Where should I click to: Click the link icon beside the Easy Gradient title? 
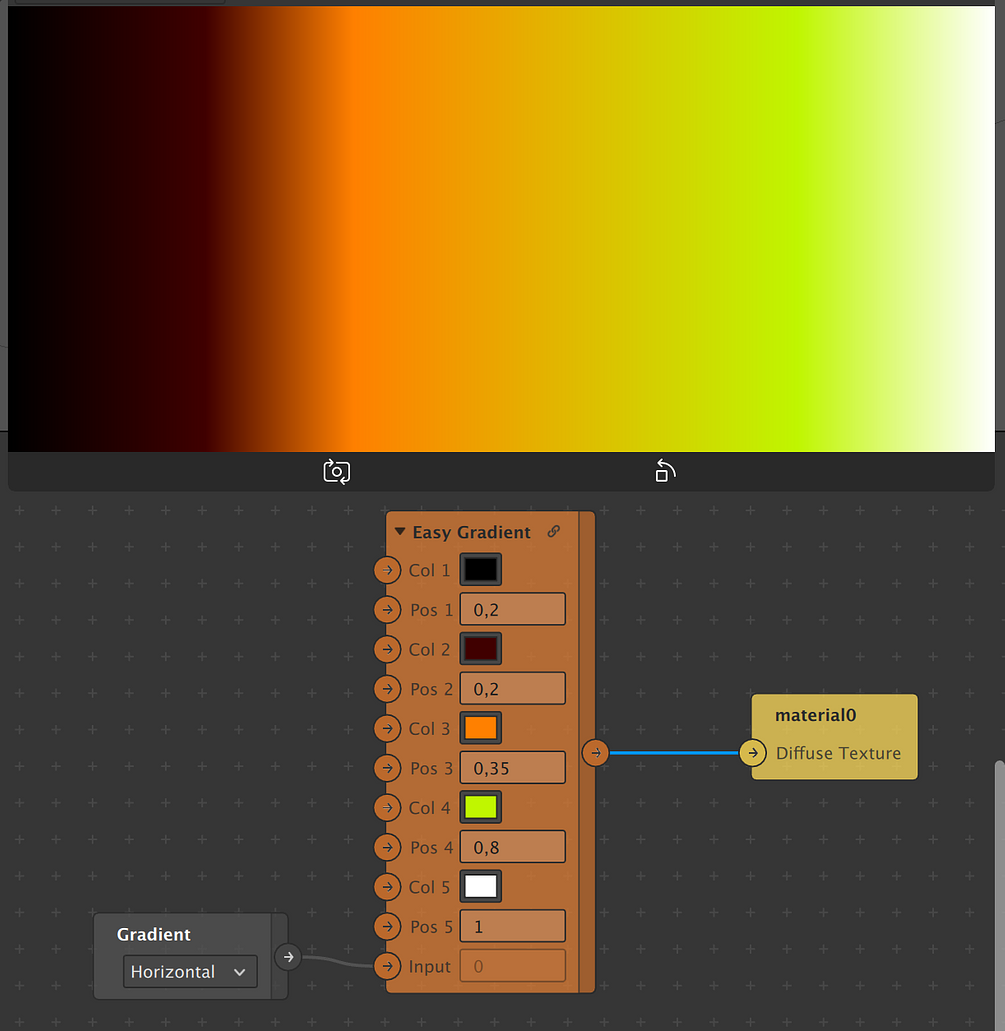pos(554,532)
